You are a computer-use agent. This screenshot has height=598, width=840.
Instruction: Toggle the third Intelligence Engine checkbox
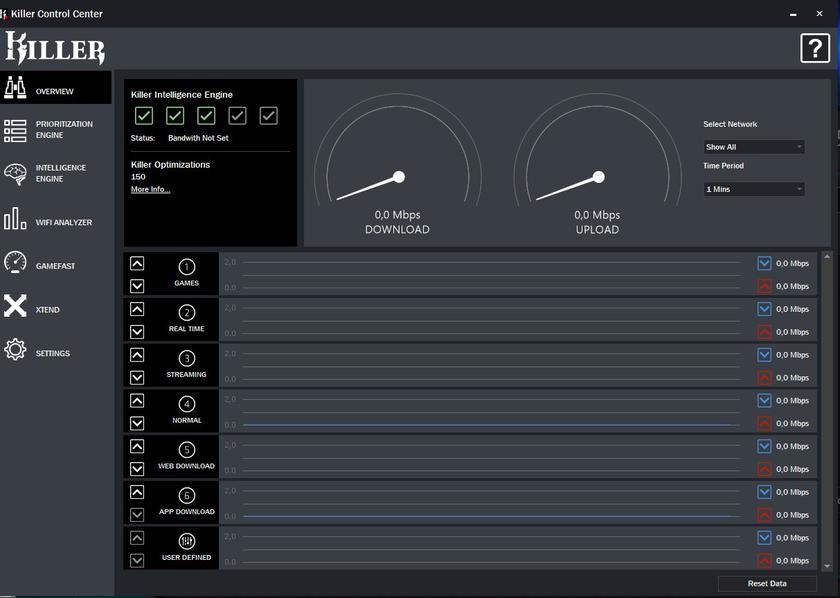(206, 116)
